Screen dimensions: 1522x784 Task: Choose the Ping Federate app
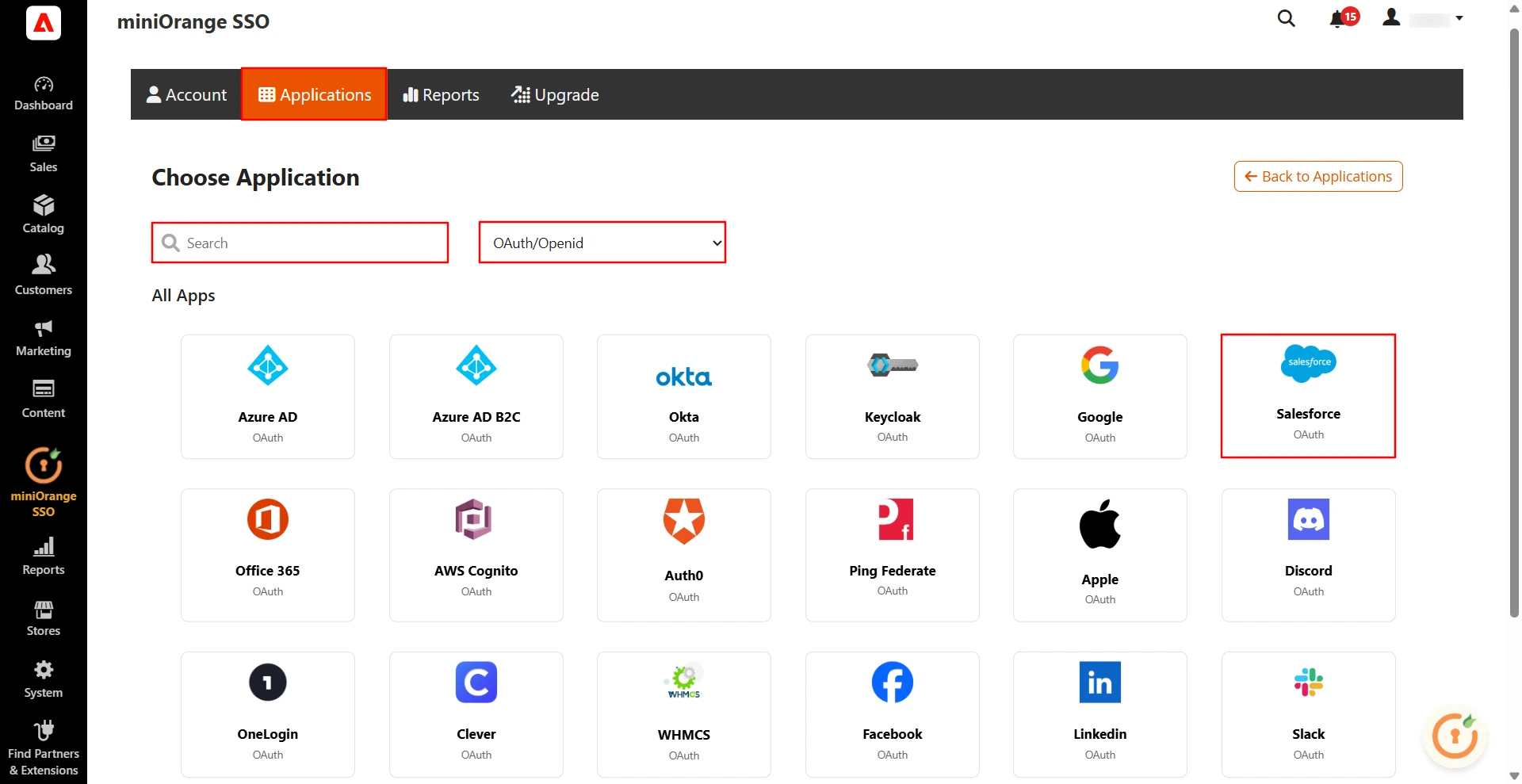tap(893, 555)
